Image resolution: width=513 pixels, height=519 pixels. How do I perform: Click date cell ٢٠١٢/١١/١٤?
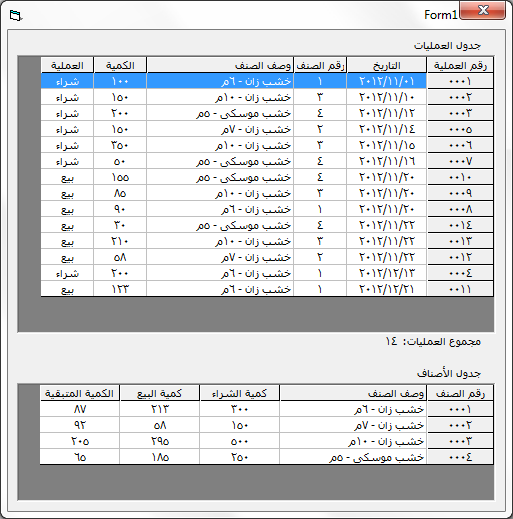pyautogui.click(x=387, y=129)
